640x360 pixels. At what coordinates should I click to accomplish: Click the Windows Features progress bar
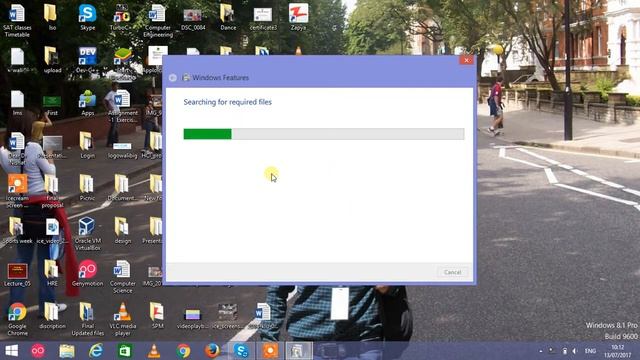324,134
